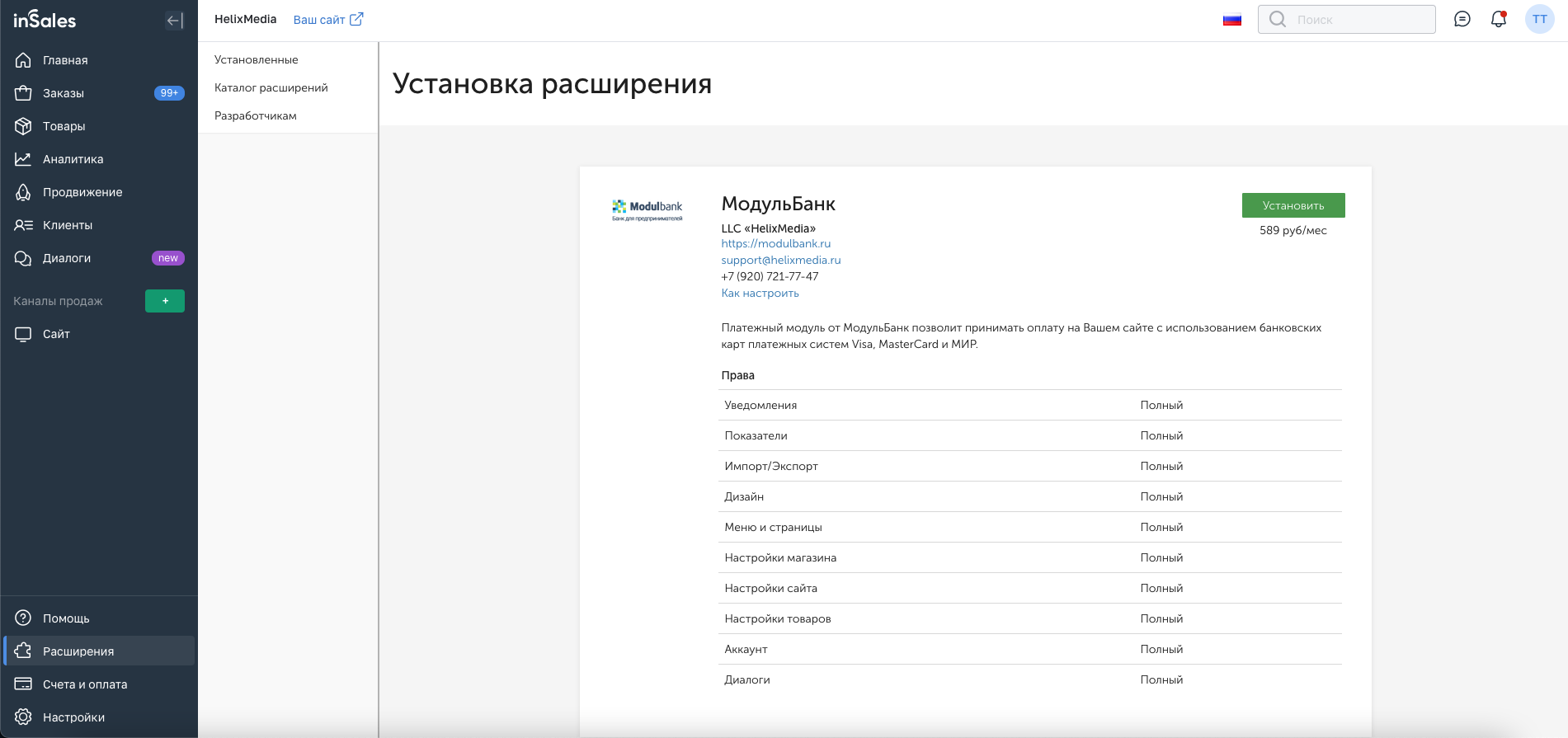The height and width of the screenshot is (738, 1568).
Task: Click the Modulbank extension logo
Action: click(647, 210)
